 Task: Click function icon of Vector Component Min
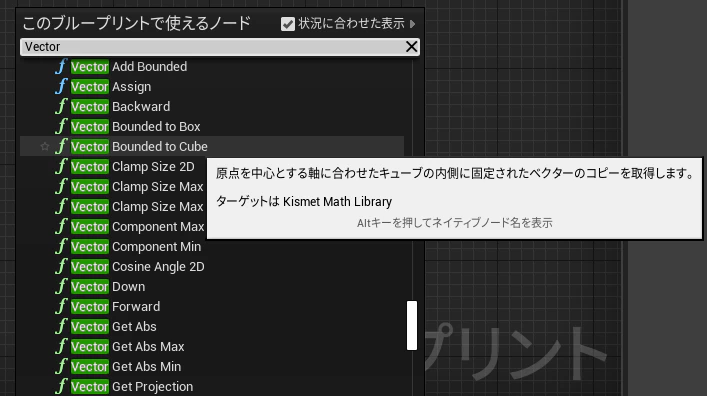pyautogui.click(x=61, y=247)
